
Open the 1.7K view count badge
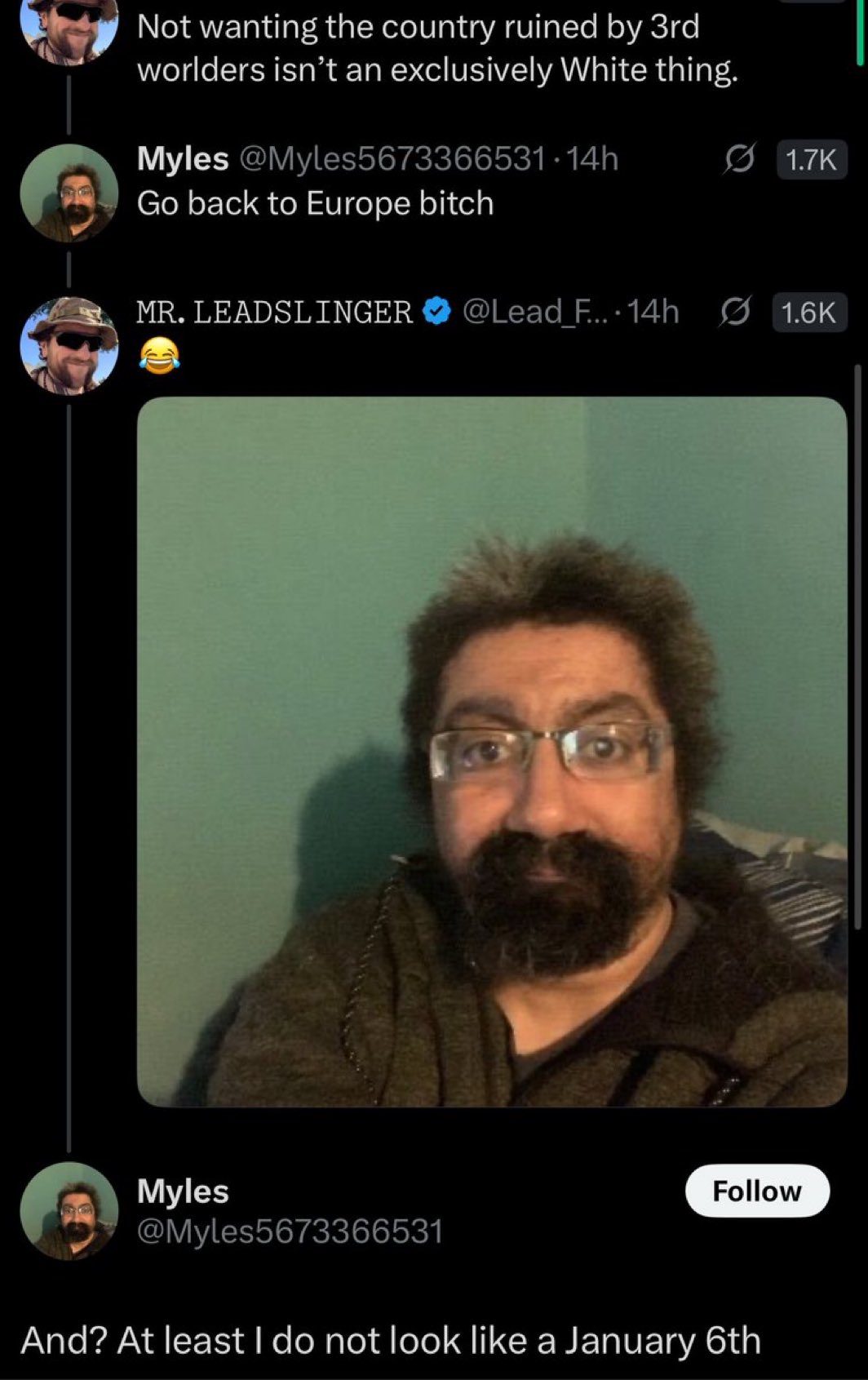coord(811,159)
